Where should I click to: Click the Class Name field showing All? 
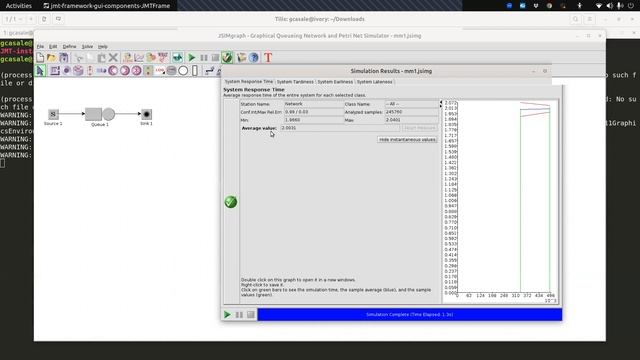(411, 104)
